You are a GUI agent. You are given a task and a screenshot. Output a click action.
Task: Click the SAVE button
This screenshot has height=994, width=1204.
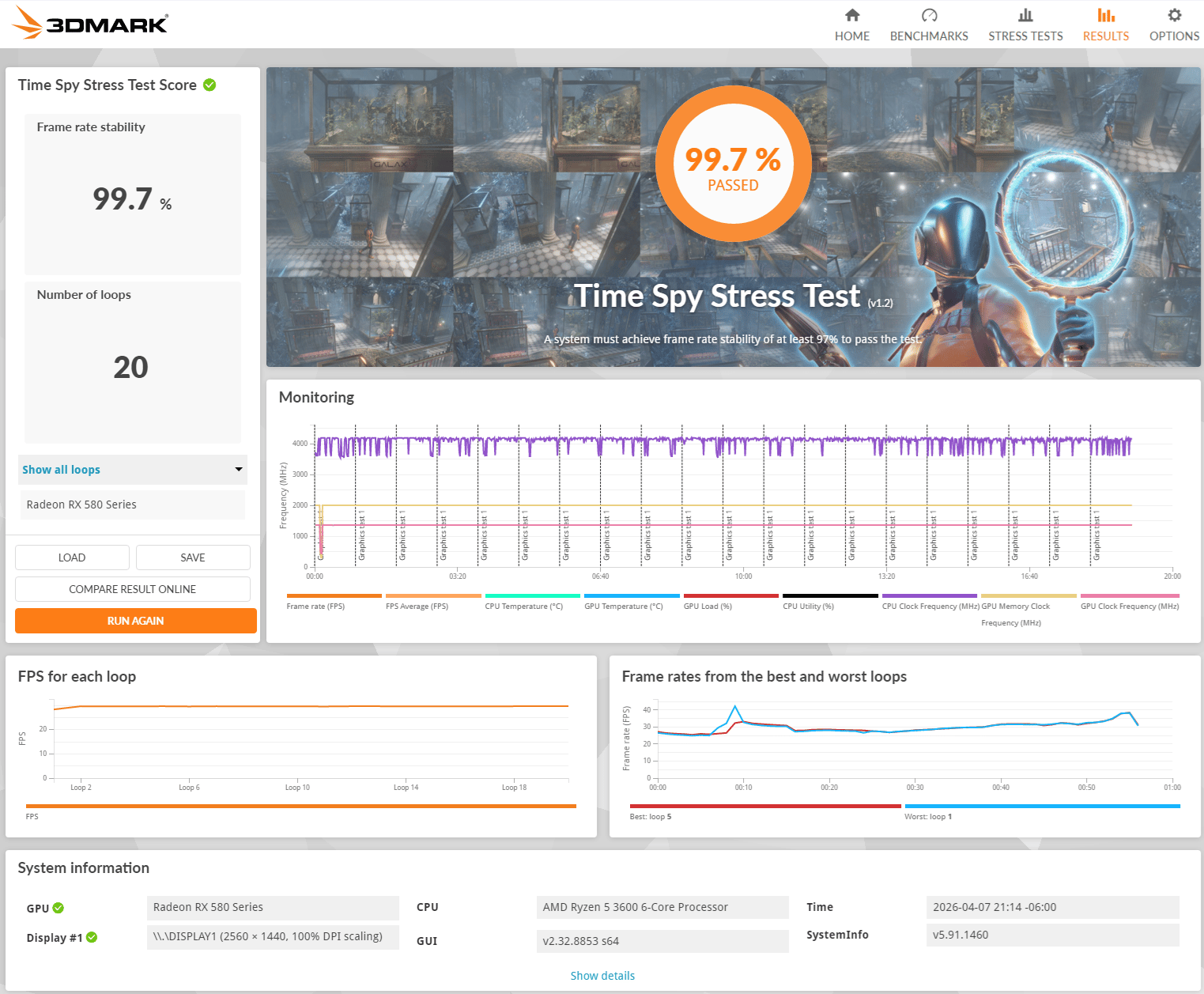point(193,557)
